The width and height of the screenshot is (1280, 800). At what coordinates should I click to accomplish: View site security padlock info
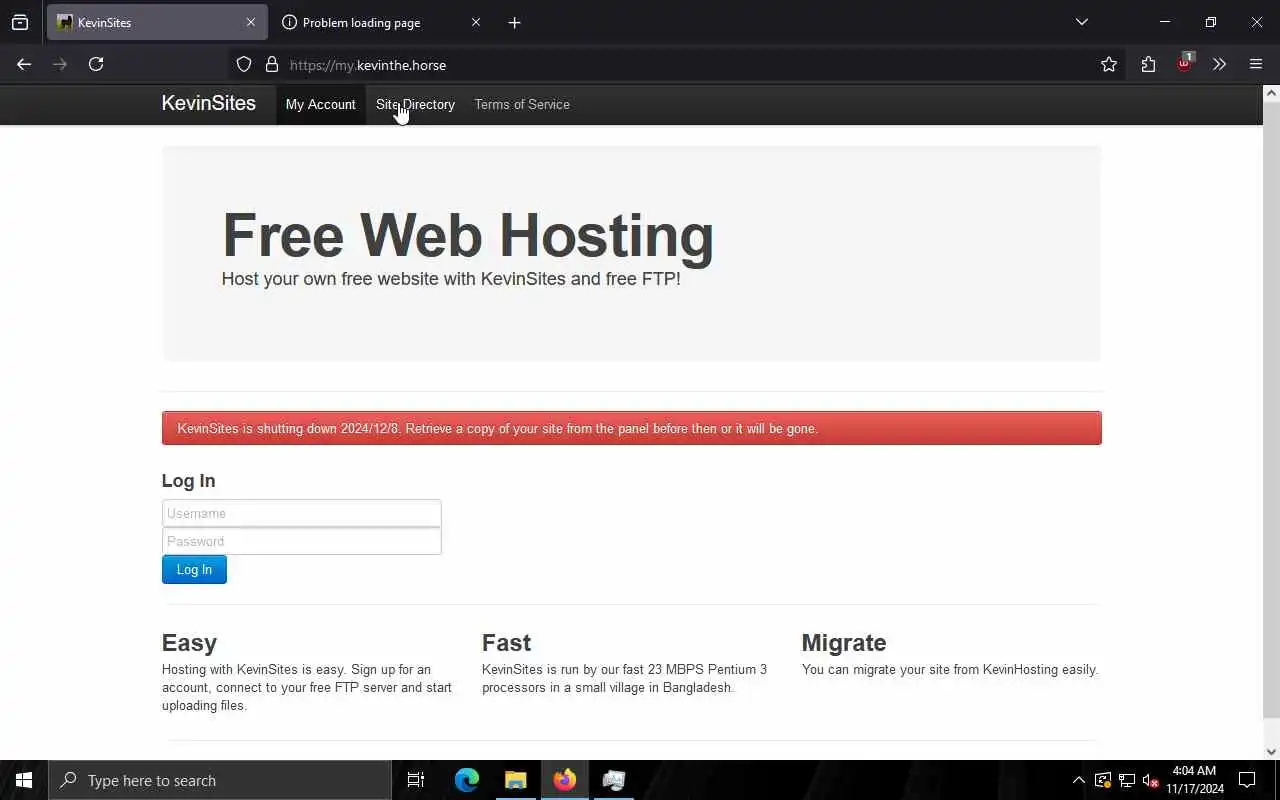pyautogui.click(x=271, y=64)
